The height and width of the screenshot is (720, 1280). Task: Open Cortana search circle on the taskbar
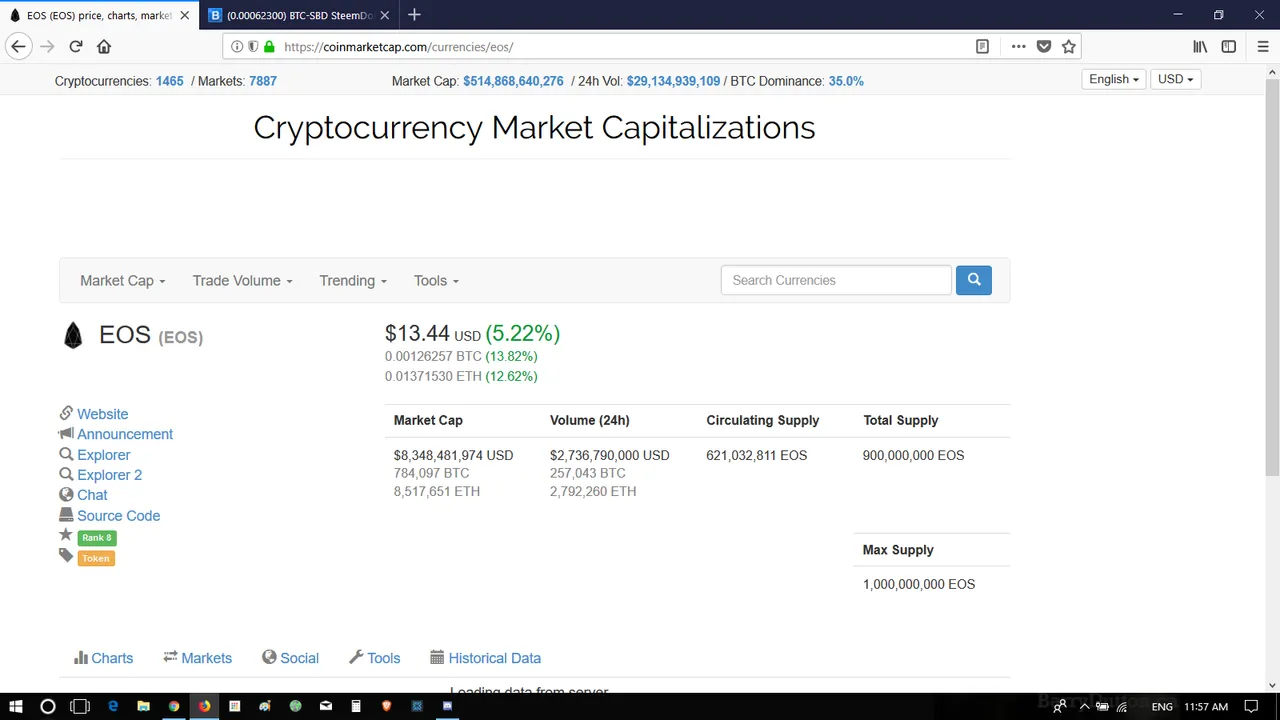pos(47,706)
